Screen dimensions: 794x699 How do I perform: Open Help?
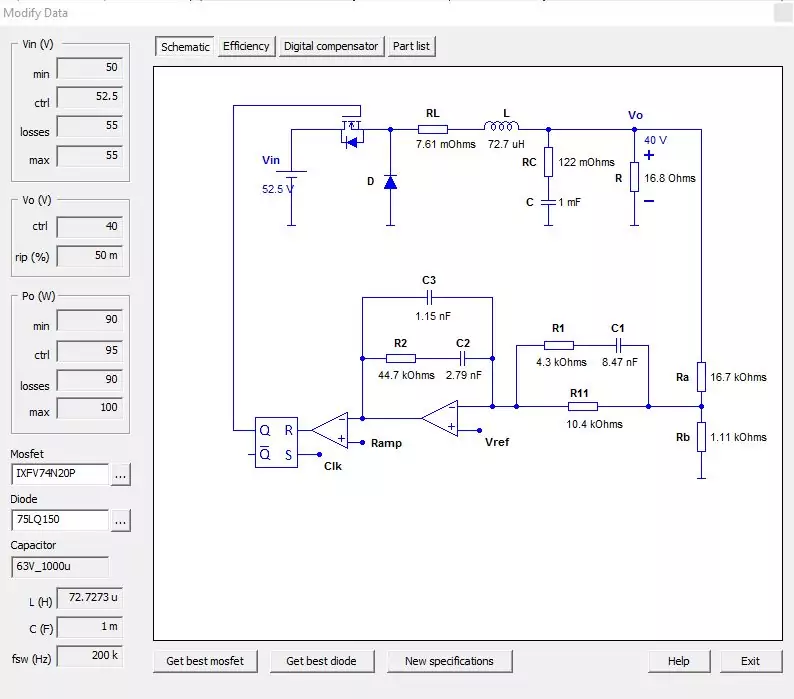[x=679, y=661]
